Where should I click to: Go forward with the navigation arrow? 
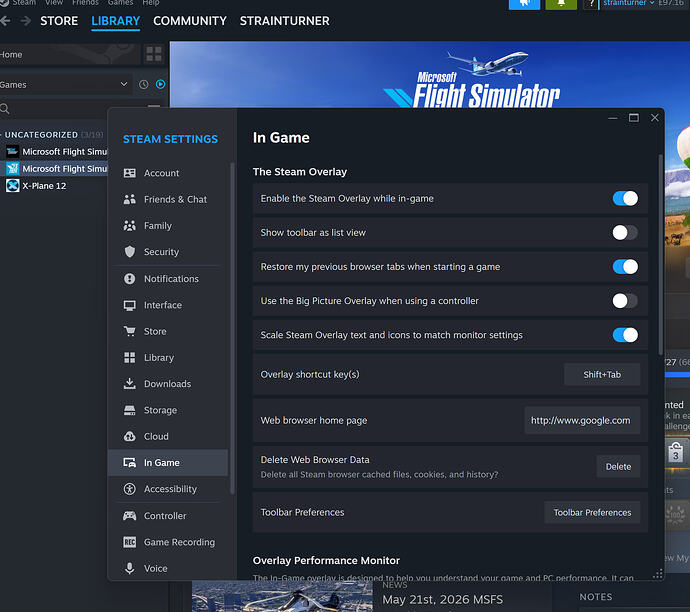point(26,21)
